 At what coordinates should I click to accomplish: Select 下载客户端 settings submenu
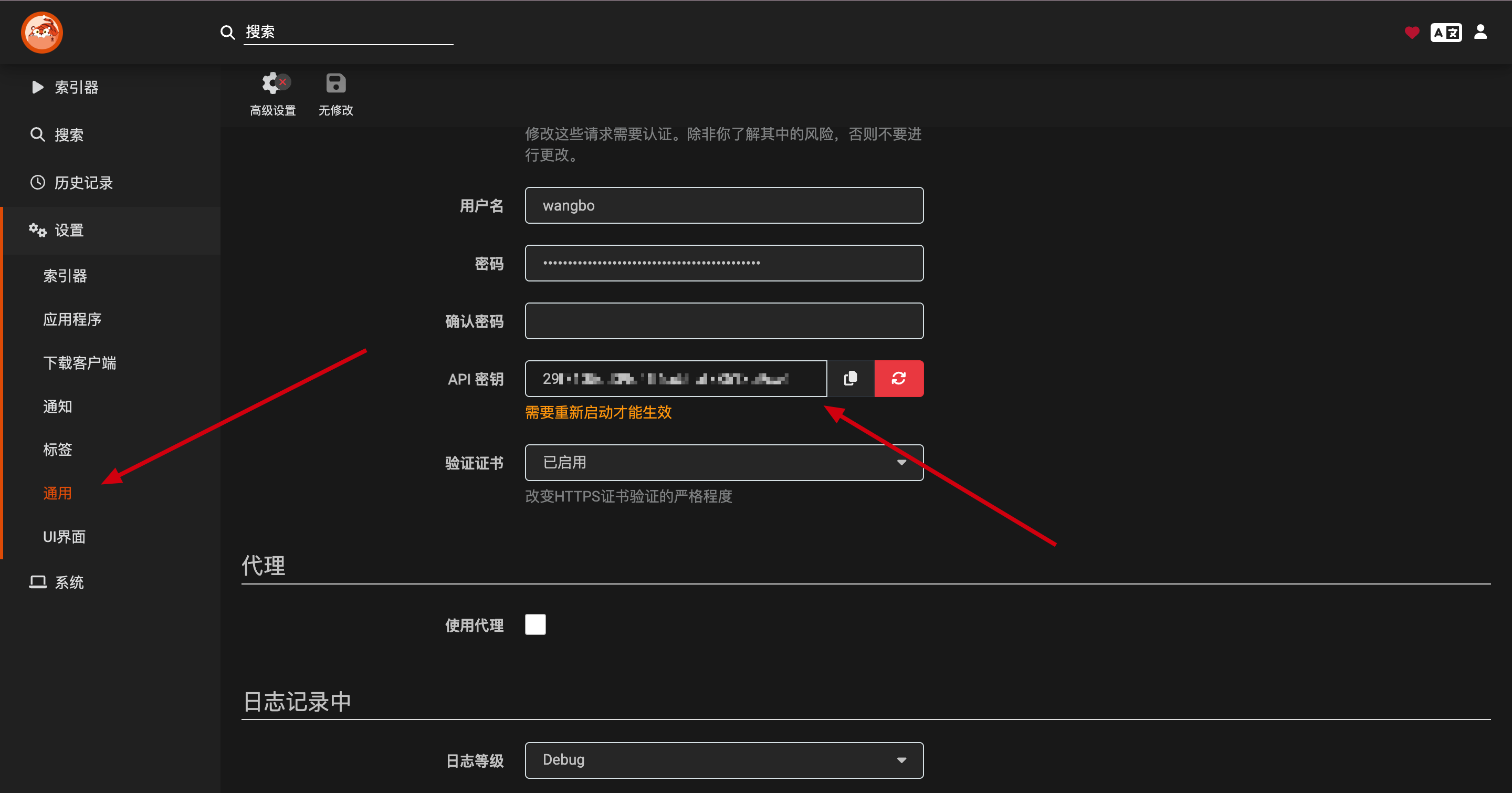(x=79, y=363)
